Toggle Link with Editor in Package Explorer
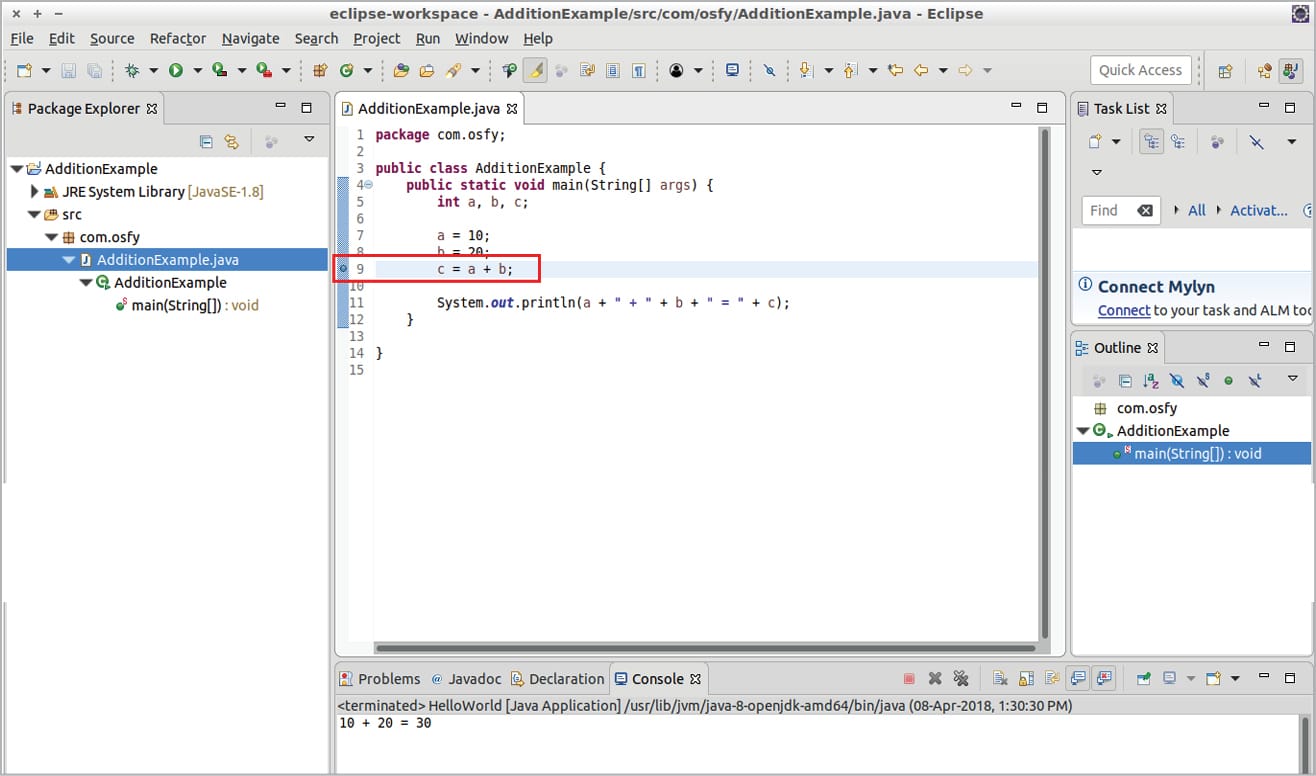Viewport: 1316px width, 776px height. tap(231, 142)
